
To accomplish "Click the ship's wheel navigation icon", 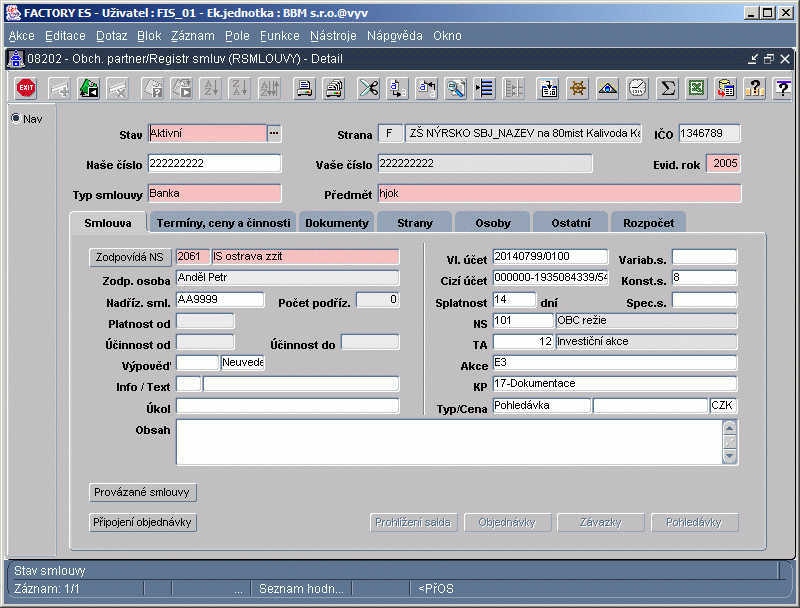I will point(577,88).
